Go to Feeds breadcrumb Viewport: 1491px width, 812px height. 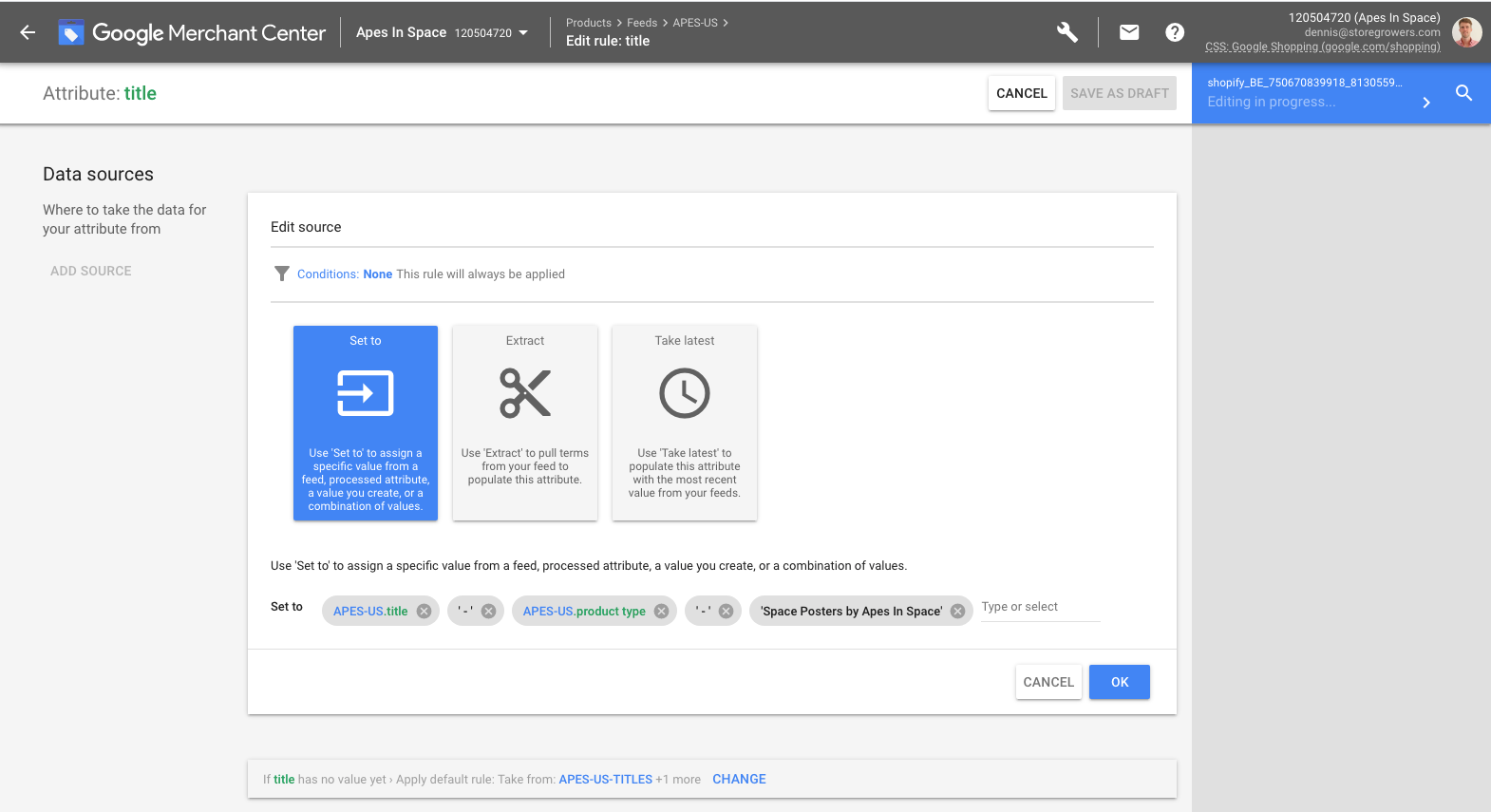pos(642,23)
